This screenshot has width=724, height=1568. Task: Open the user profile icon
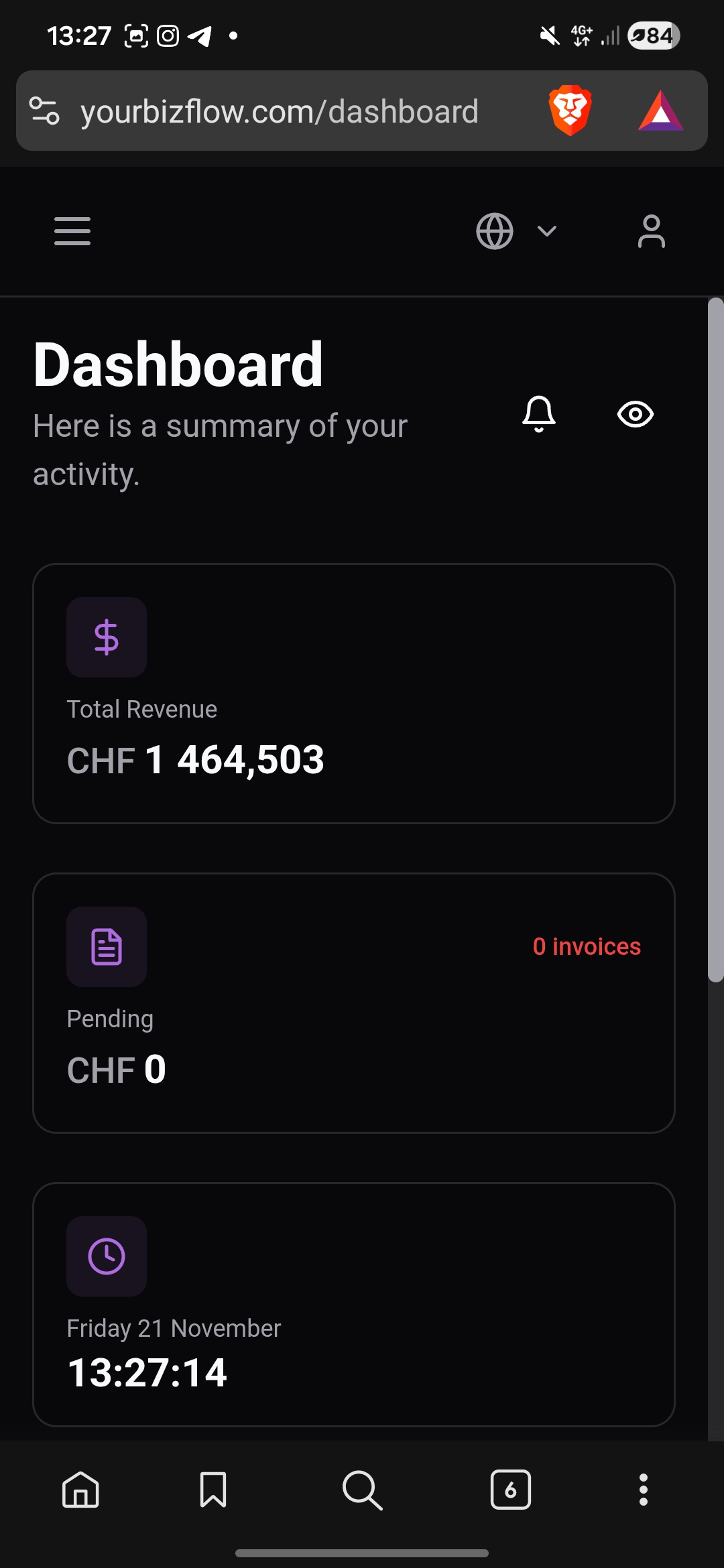click(x=651, y=231)
